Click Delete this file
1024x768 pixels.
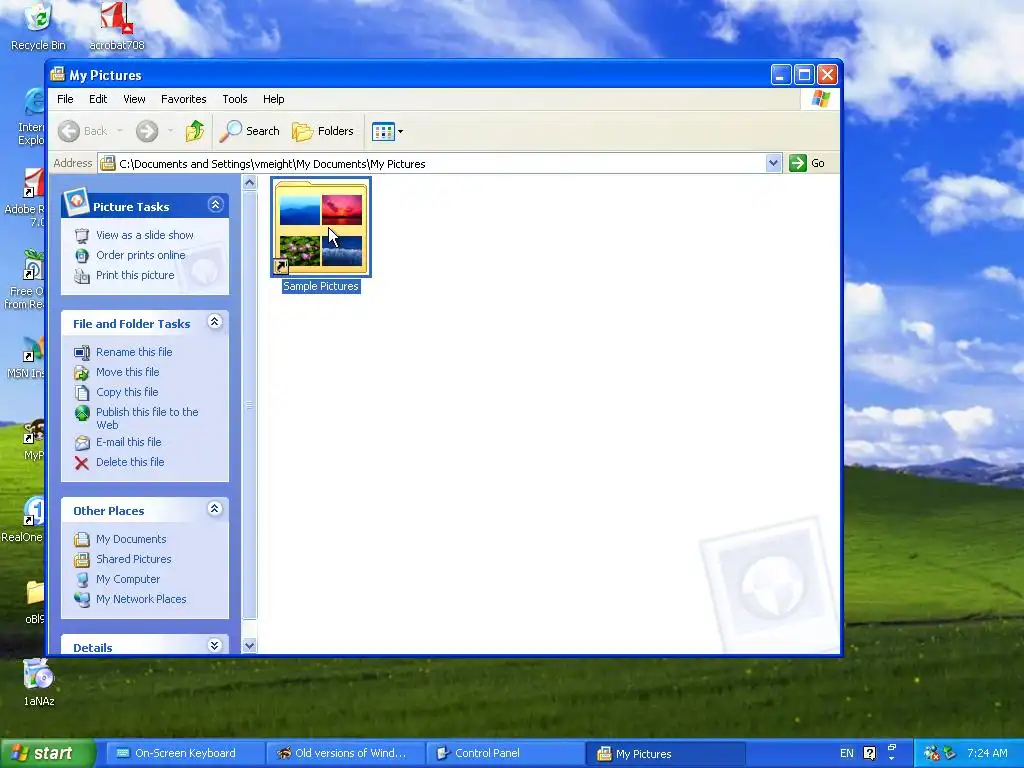130,462
